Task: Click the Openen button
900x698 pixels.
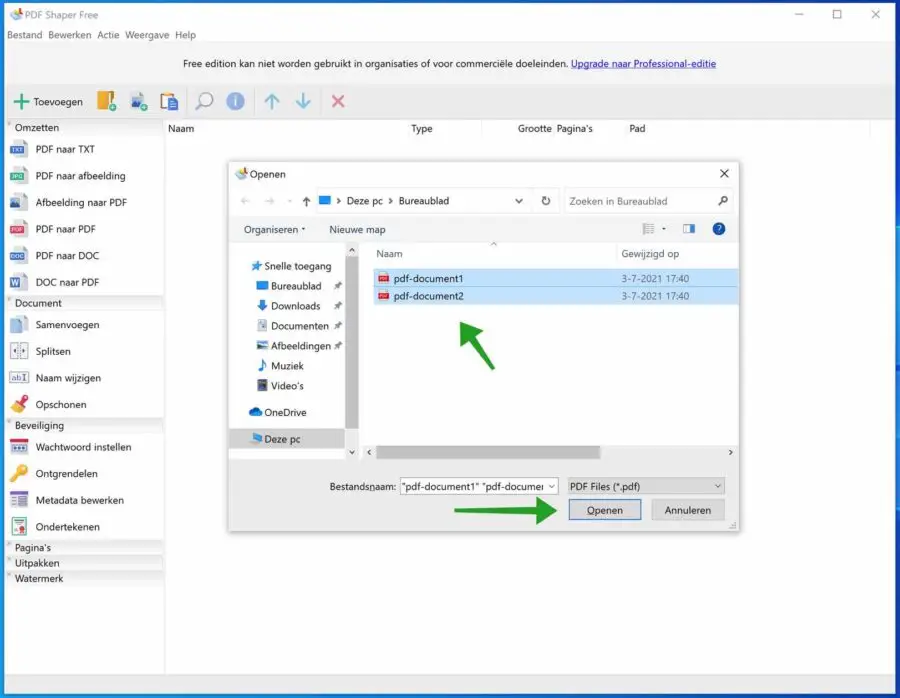Action: pos(604,510)
